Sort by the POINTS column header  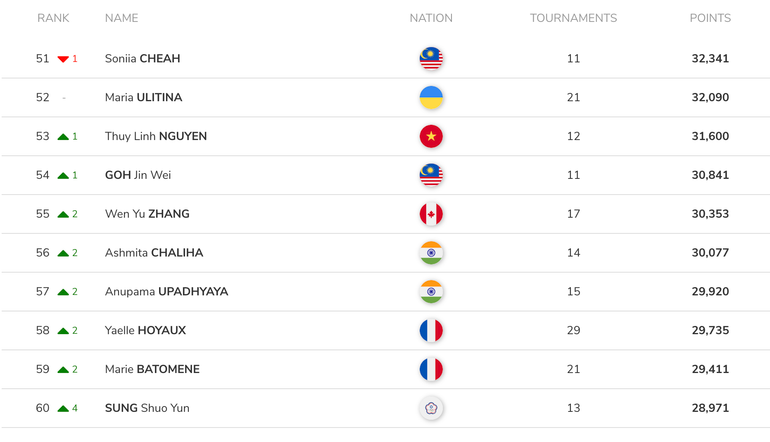[710, 18]
